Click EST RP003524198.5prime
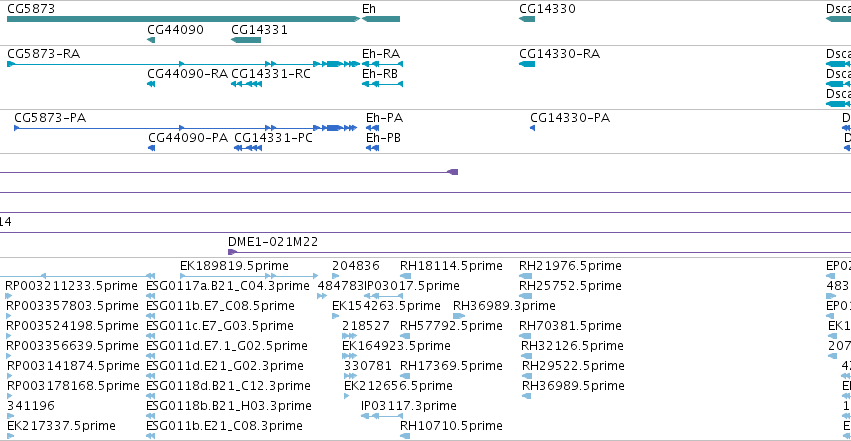 coord(72,326)
